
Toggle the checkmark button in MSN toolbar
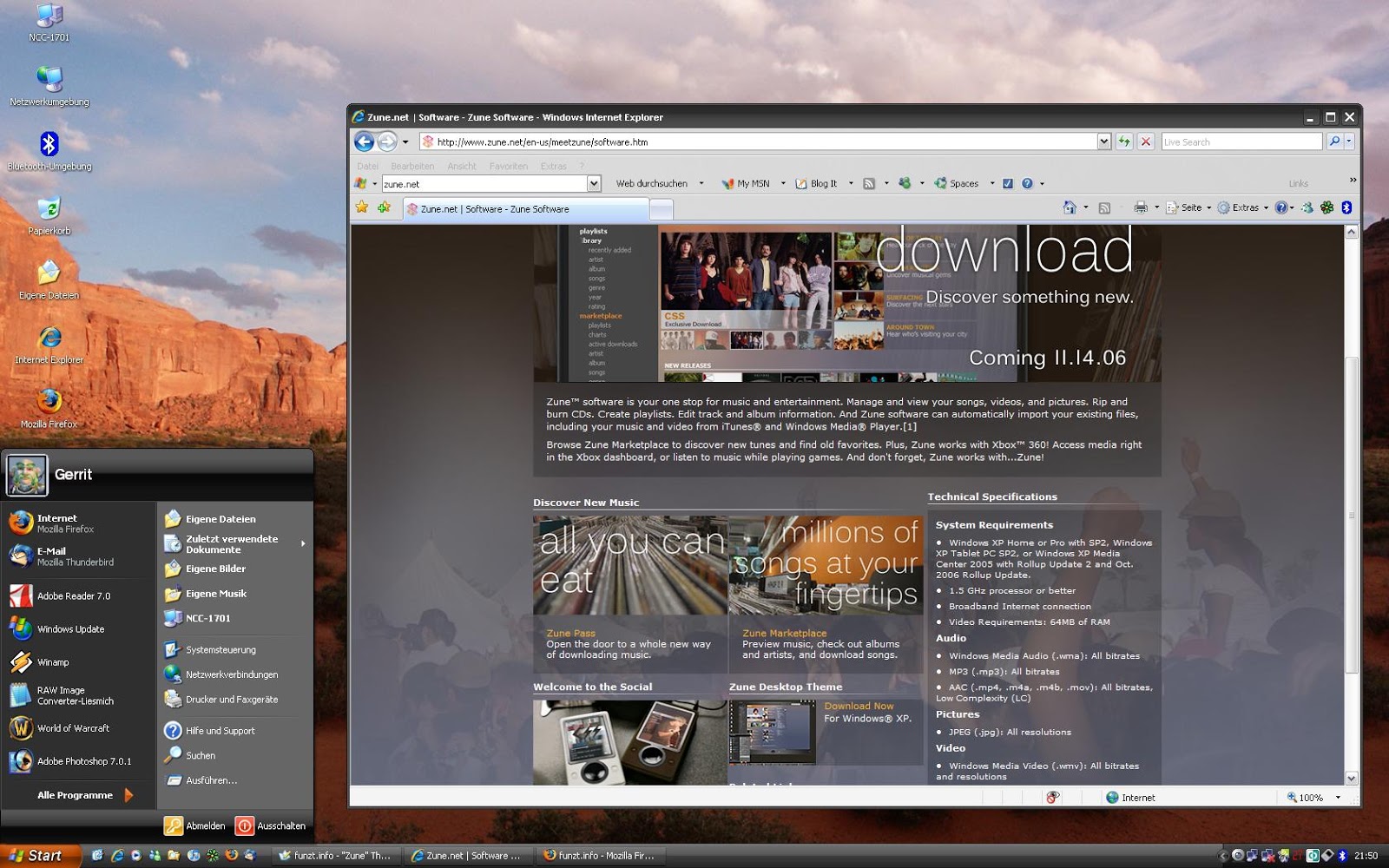(1008, 183)
